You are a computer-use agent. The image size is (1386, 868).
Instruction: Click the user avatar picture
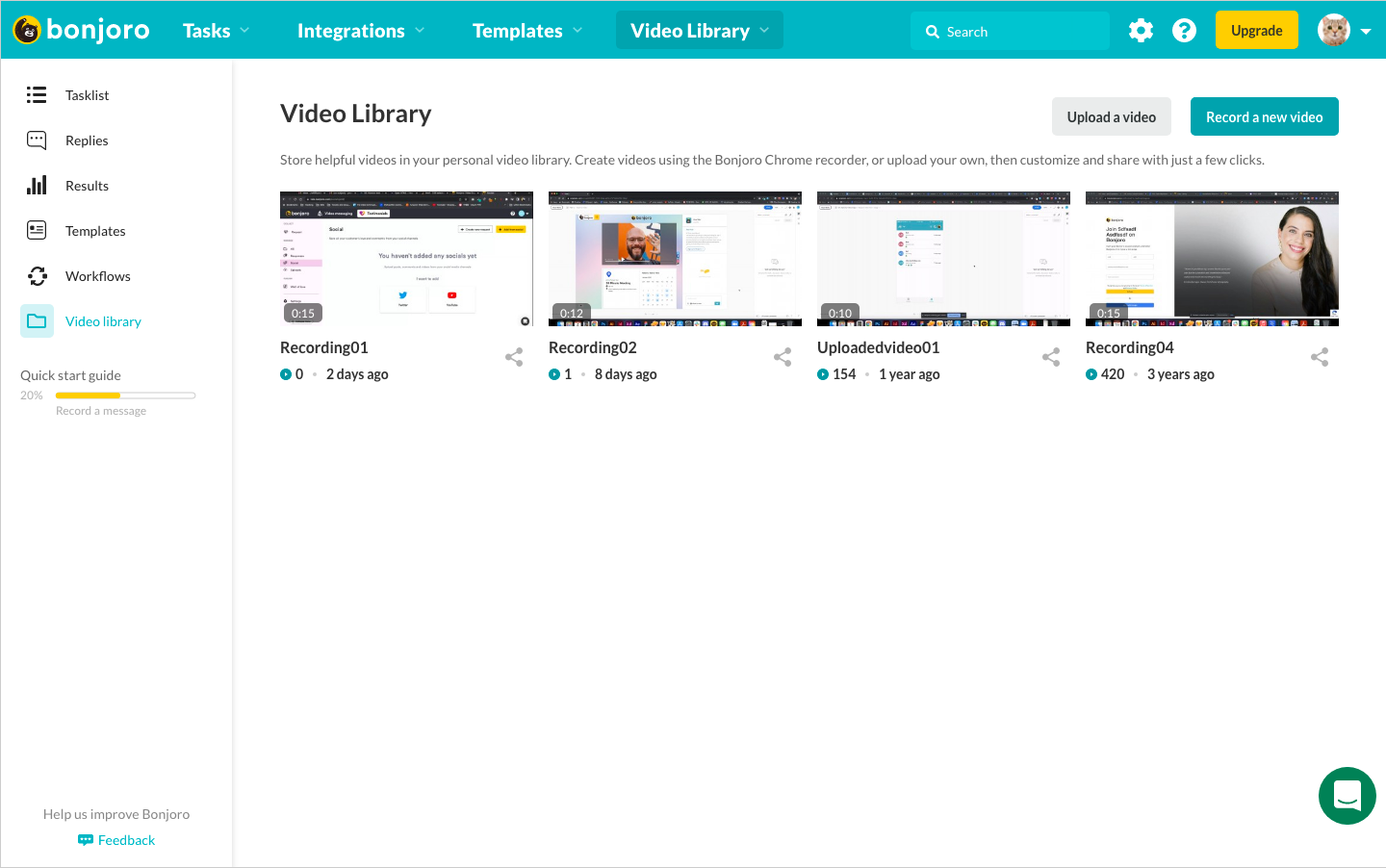coord(1334,30)
